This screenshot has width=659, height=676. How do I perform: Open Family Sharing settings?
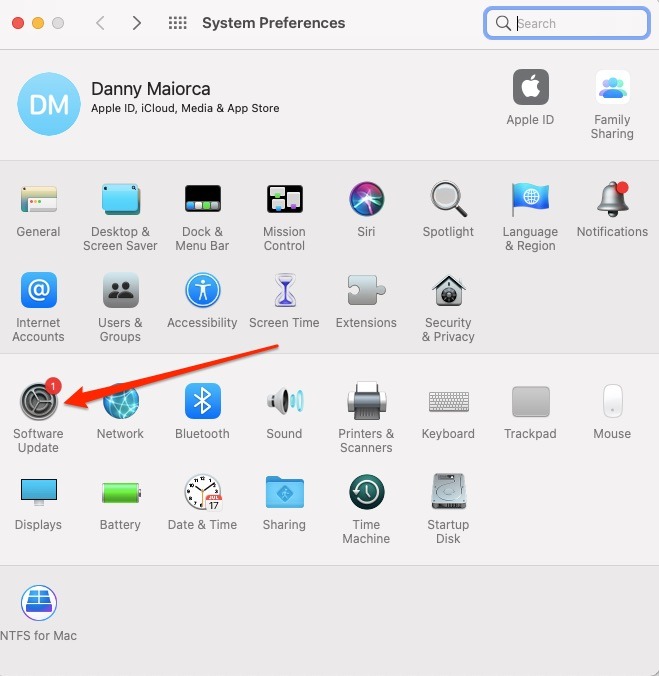tap(612, 87)
